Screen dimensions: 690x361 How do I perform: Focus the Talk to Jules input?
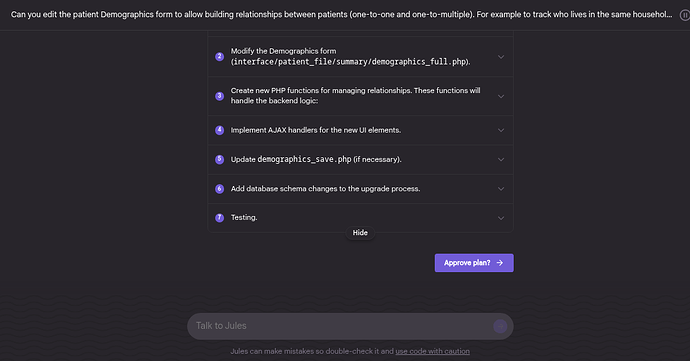tap(339, 326)
